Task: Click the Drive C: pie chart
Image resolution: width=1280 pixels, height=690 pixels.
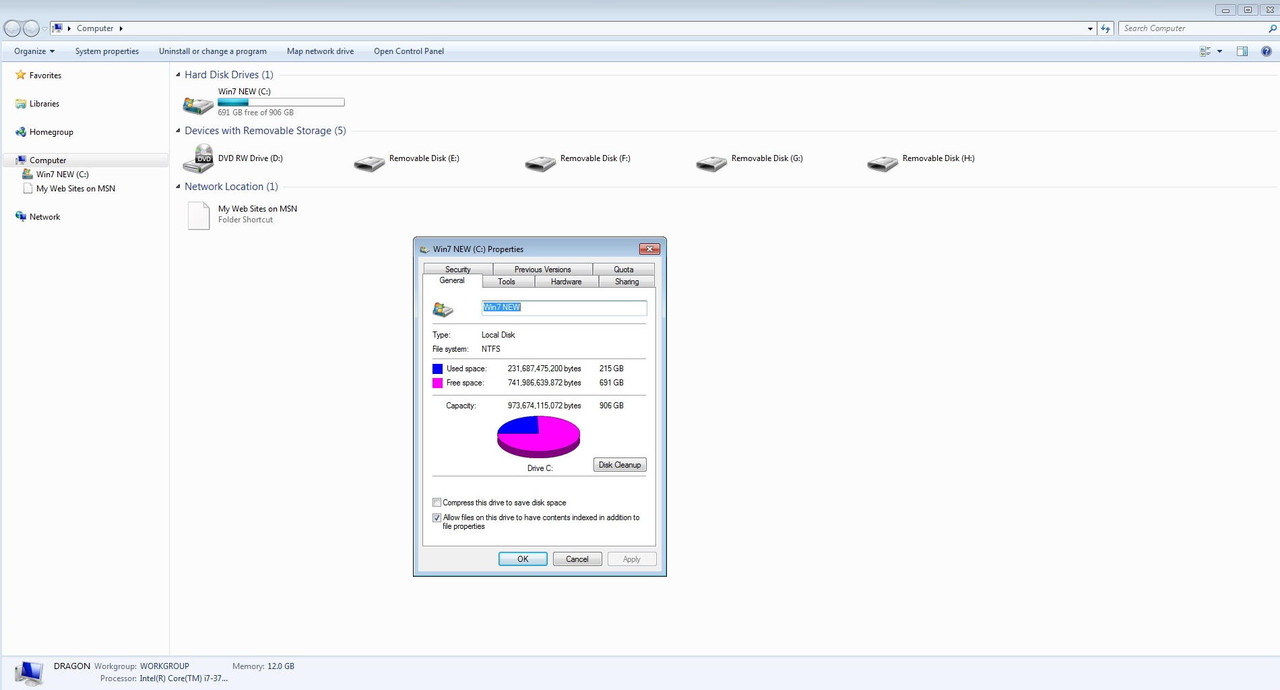Action: pos(539,439)
